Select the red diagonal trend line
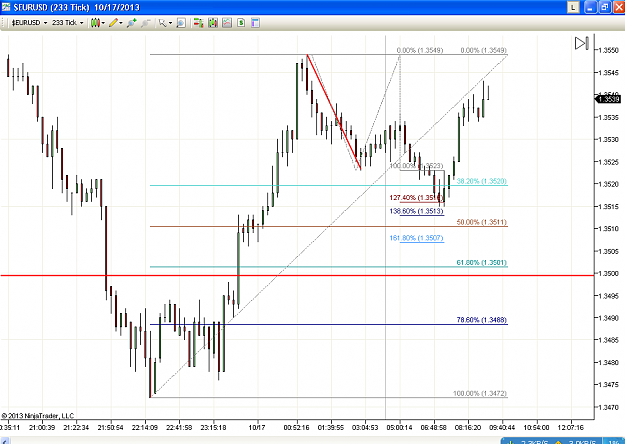Image resolution: width=625 pixels, height=444 pixels. pos(334,112)
